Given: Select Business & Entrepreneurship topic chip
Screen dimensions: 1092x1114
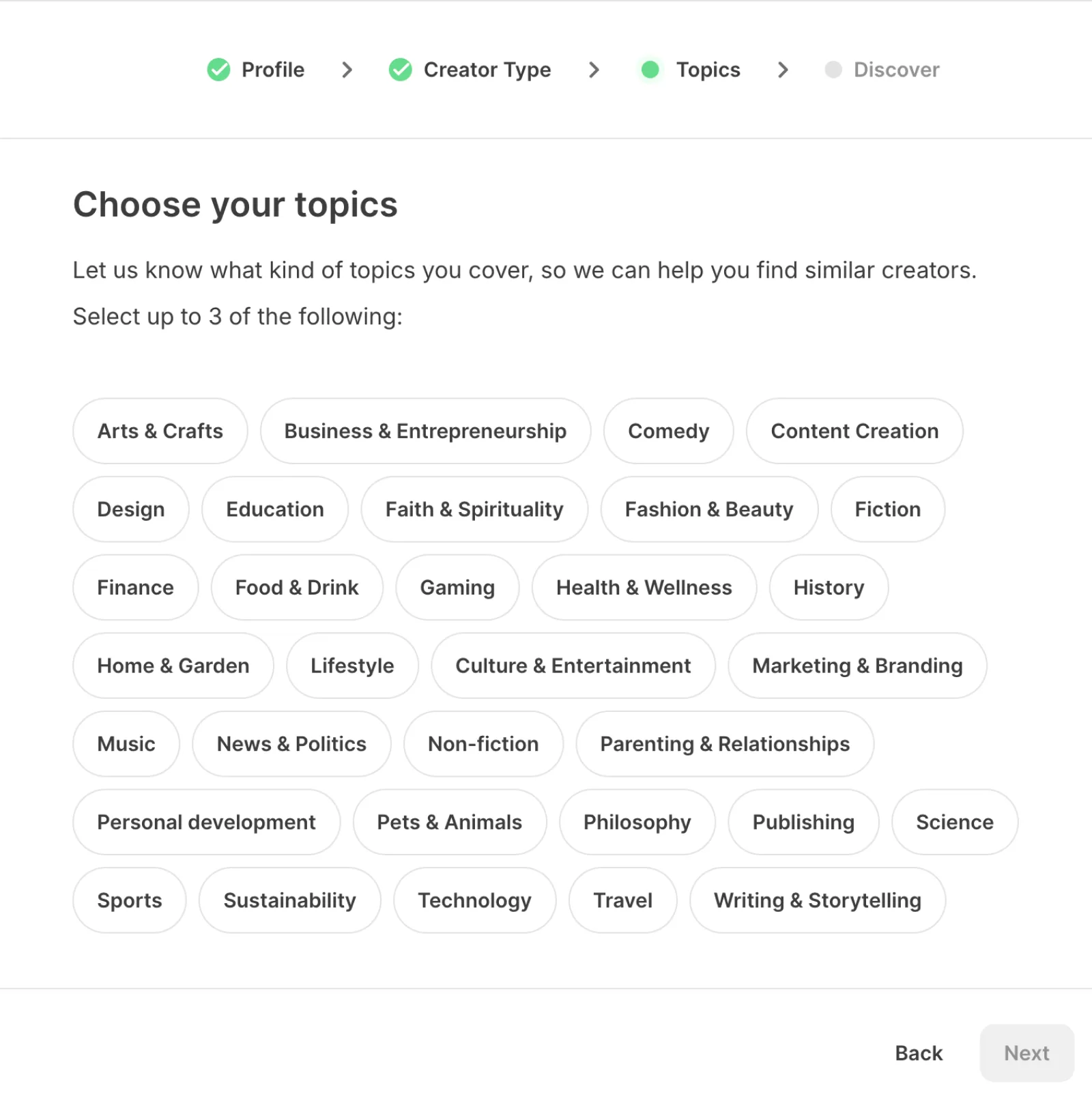Looking at the screenshot, I should click(x=425, y=431).
